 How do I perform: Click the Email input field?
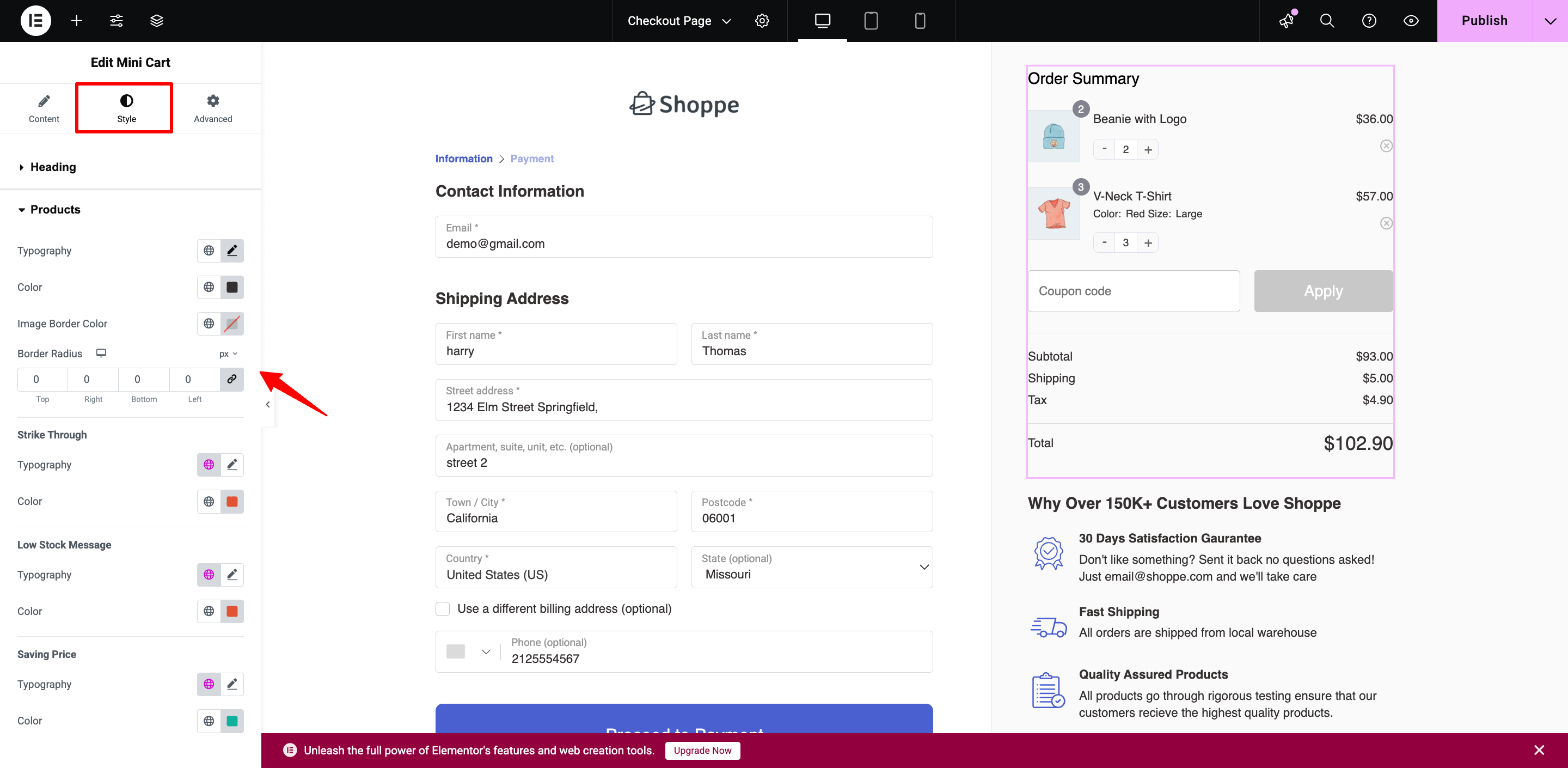[684, 236]
